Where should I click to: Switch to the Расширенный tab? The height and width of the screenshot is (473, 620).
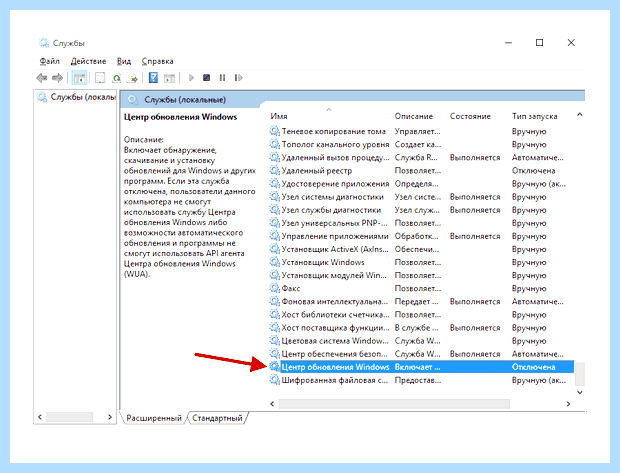point(154,418)
